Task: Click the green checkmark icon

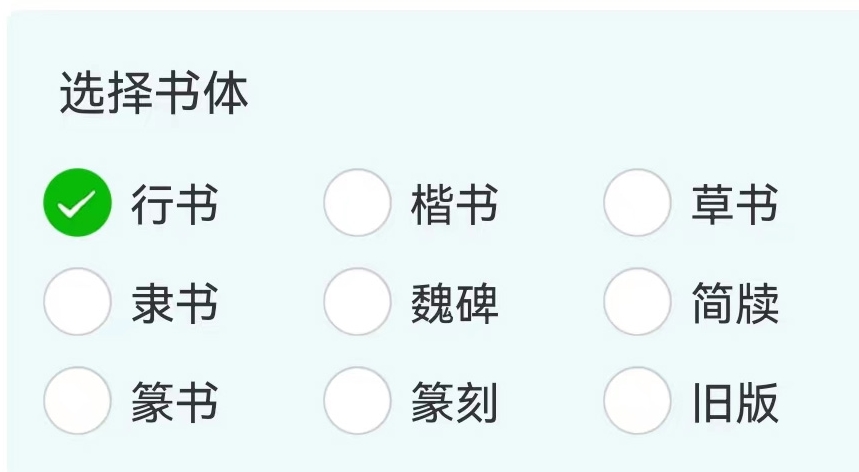Action: (77, 203)
